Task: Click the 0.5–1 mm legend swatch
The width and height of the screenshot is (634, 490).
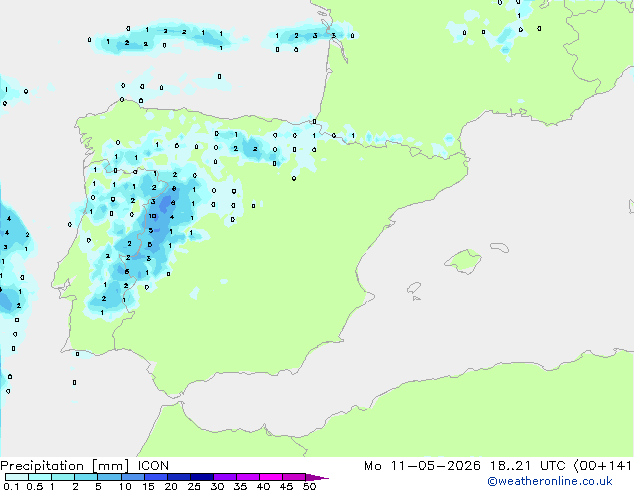Action: (40, 477)
